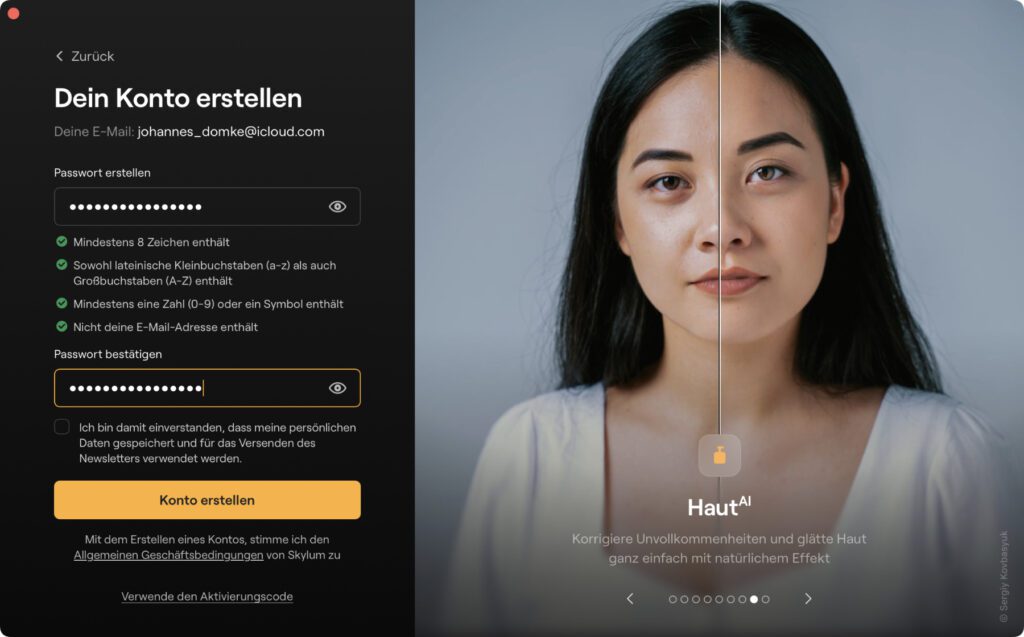Image resolution: width=1024 pixels, height=637 pixels.
Task: Open Verwende den Aktivierungscode link
Action: 207,596
